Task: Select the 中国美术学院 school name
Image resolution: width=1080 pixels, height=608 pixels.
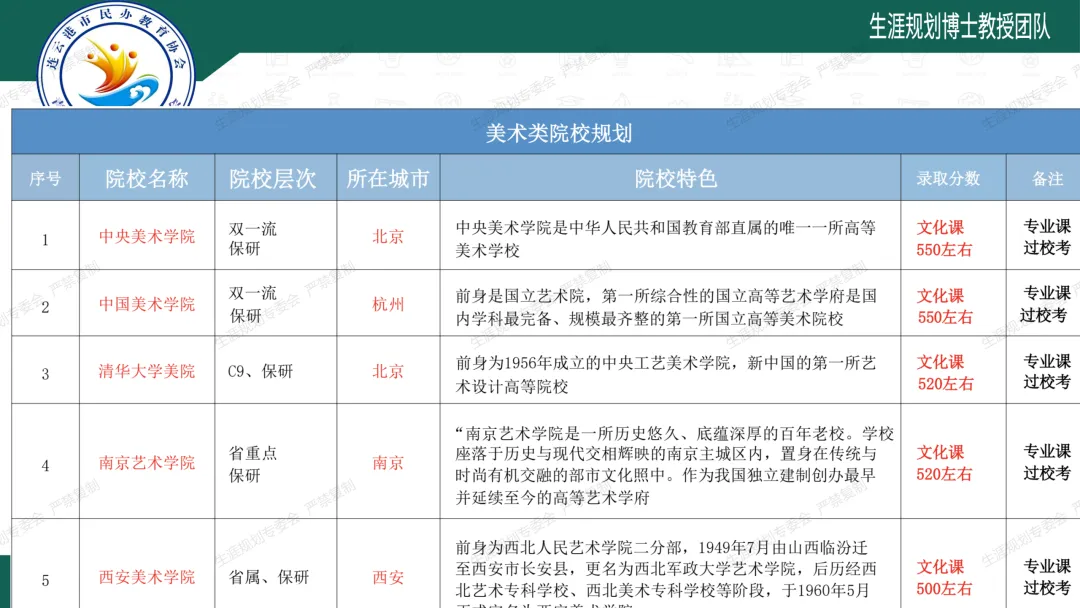Action: click(x=147, y=304)
